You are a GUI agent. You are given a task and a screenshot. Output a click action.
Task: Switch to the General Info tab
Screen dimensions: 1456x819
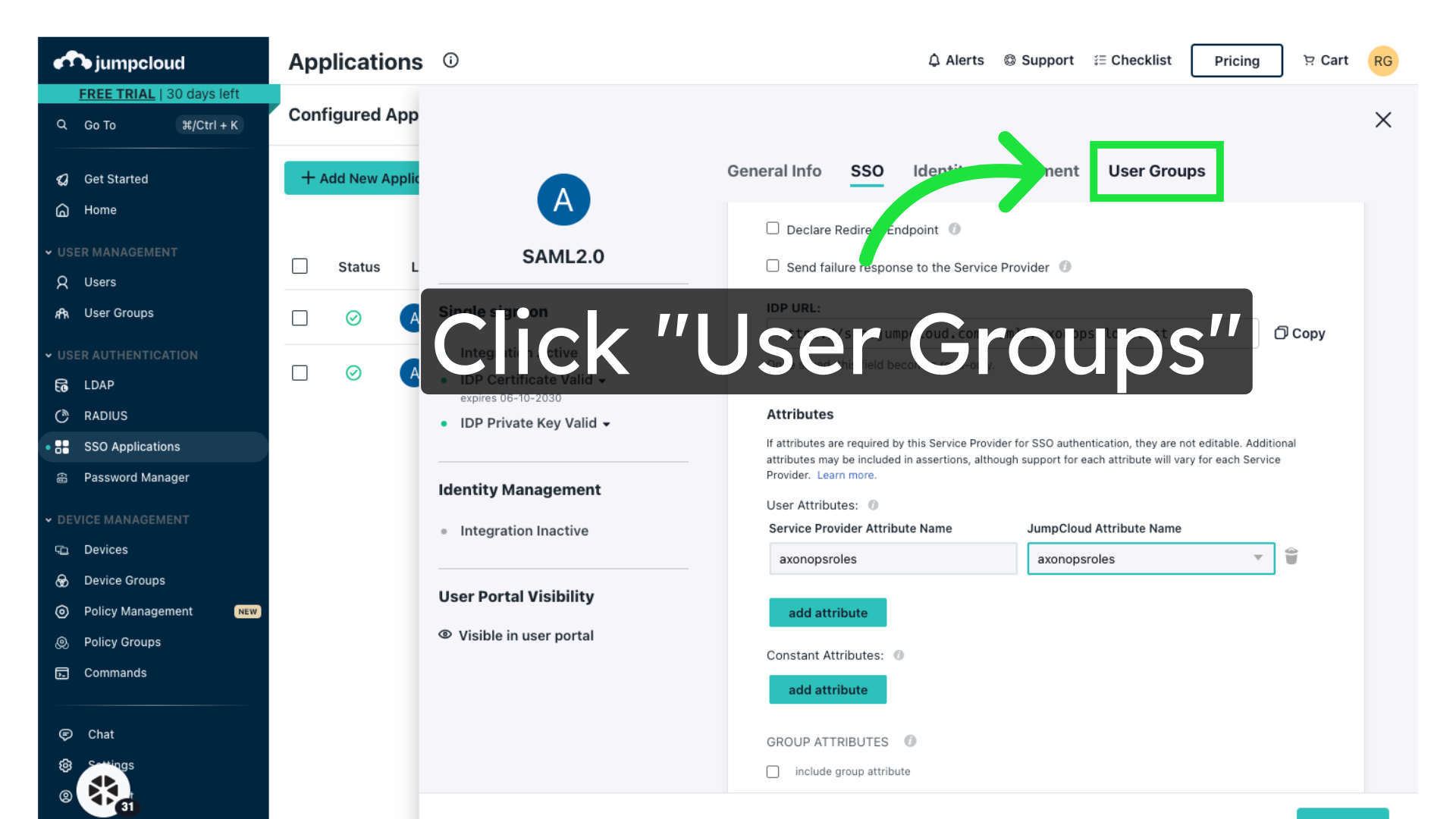pos(773,171)
